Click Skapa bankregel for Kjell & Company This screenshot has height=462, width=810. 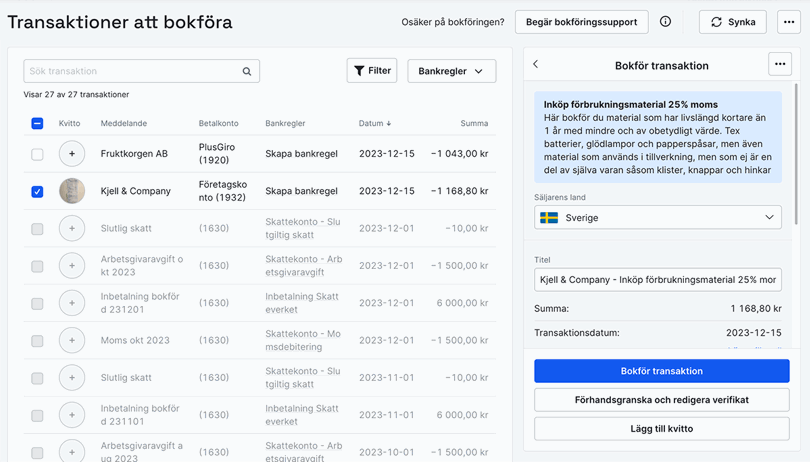point(302,191)
